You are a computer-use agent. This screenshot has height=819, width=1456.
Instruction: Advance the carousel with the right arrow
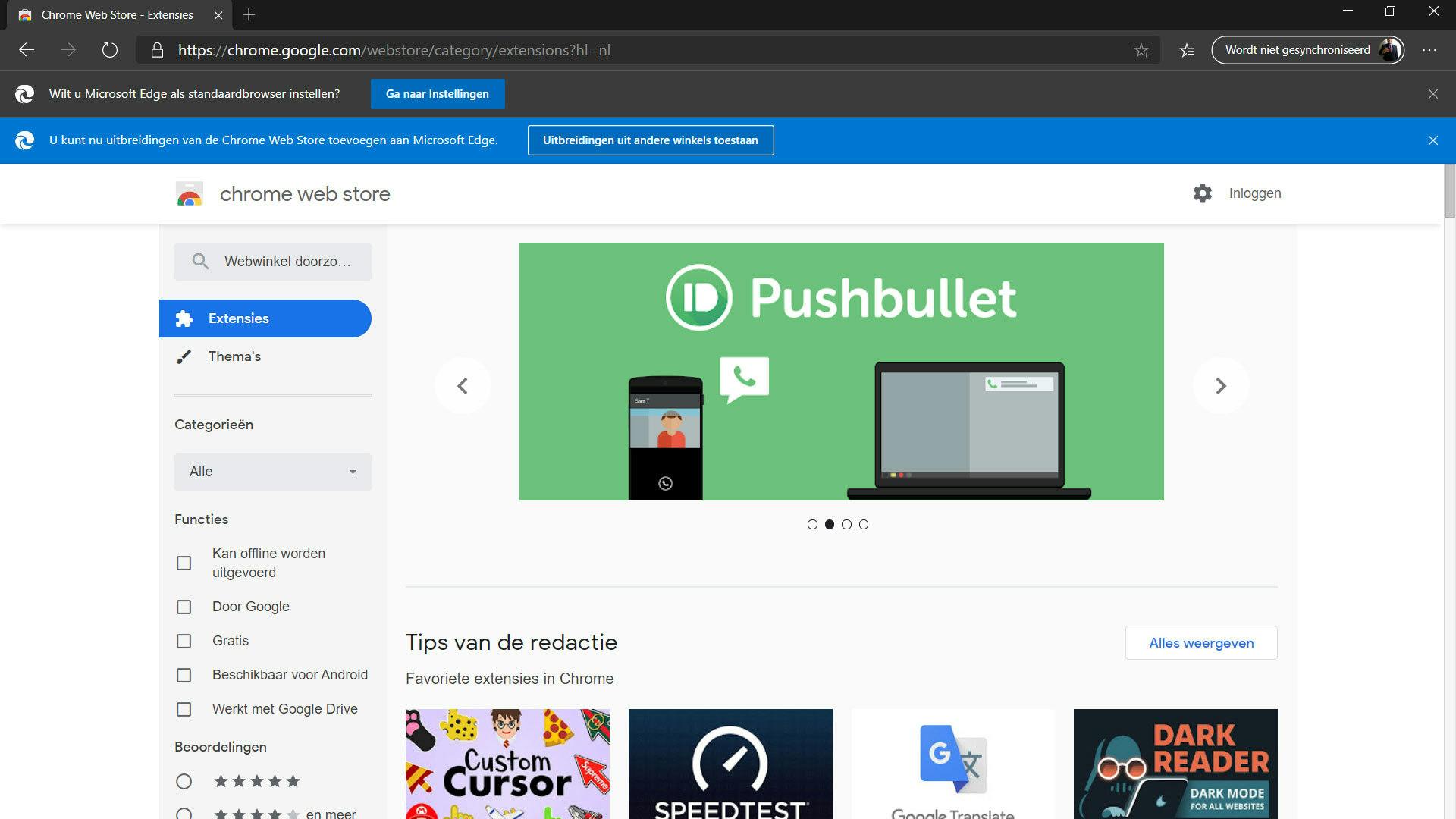[x=1220, y=385]
